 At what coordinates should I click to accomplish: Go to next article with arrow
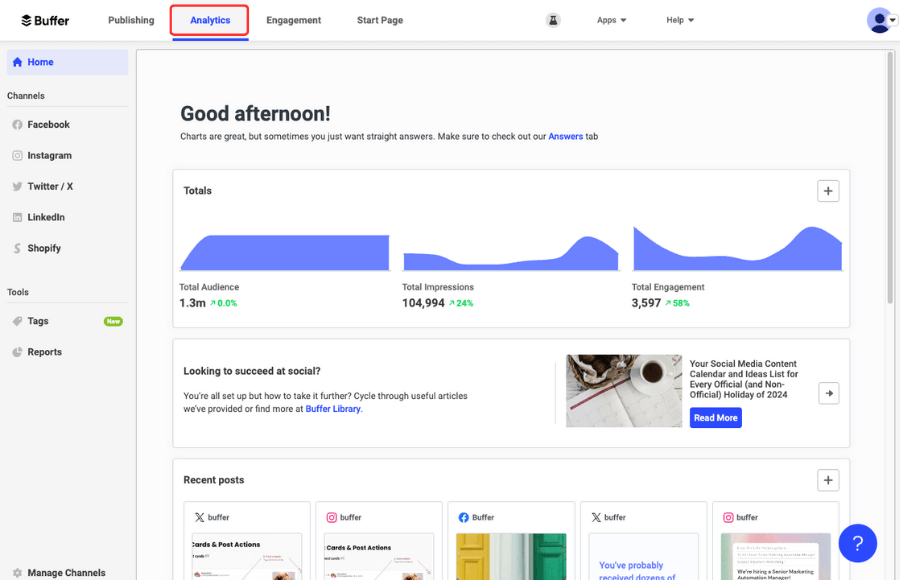(828, 393)
